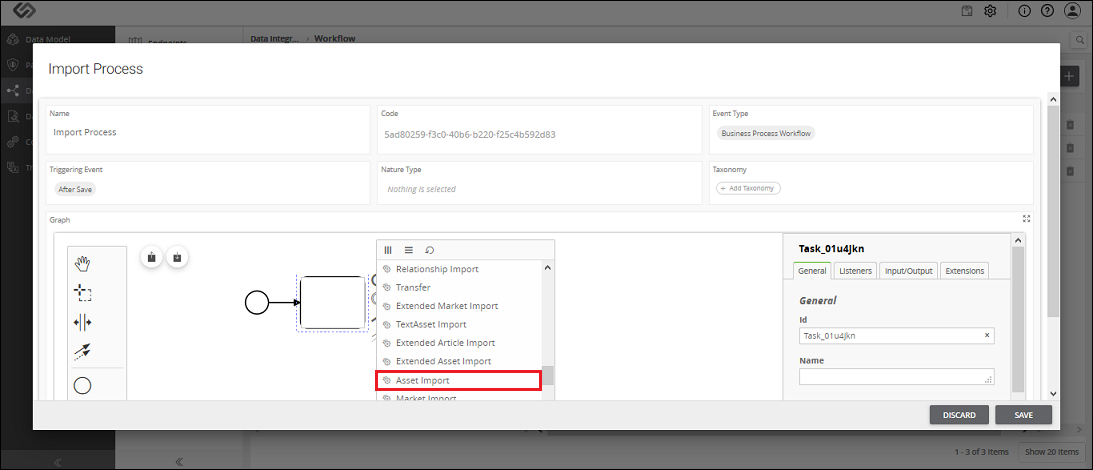Screen dimensions: 1093x470
Task: Open the info icon in top bar
Action: (1025, 10)
